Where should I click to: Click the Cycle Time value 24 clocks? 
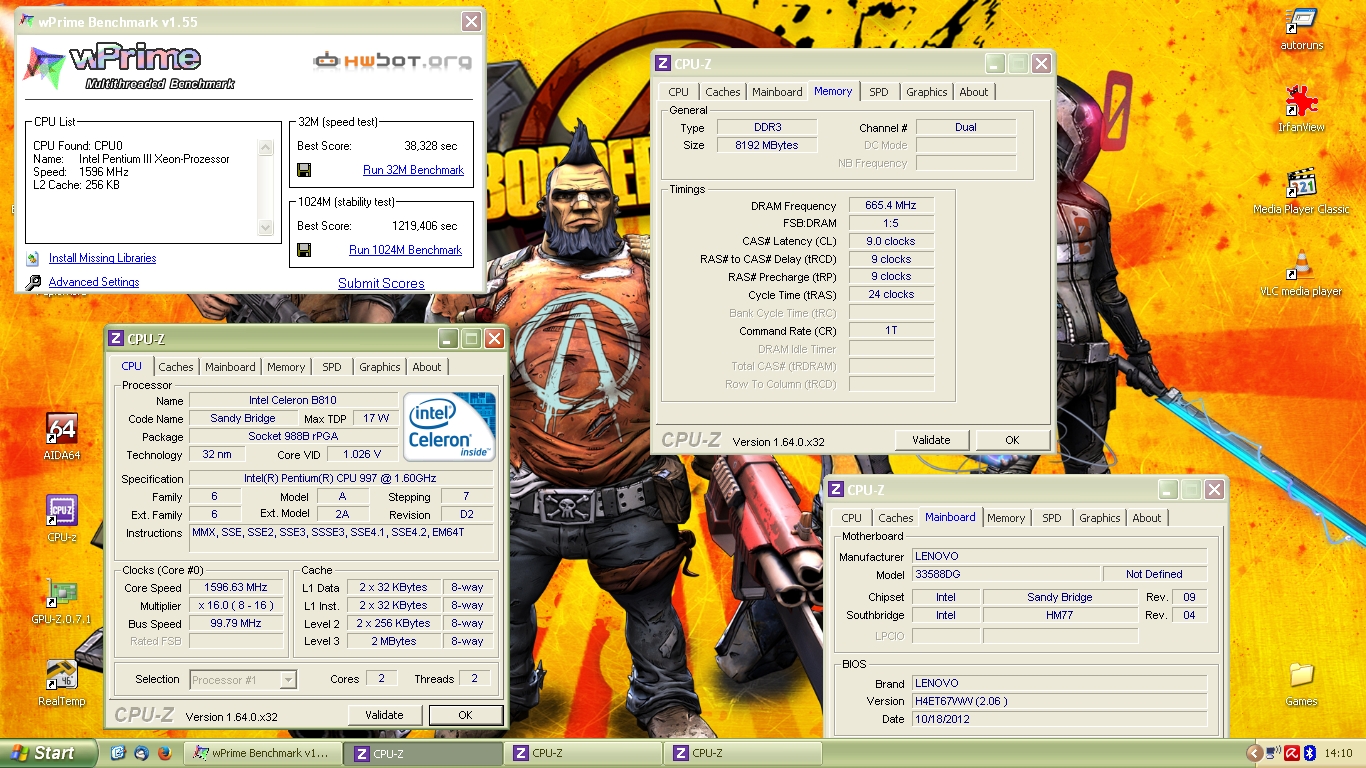click(x=891, y=294)
